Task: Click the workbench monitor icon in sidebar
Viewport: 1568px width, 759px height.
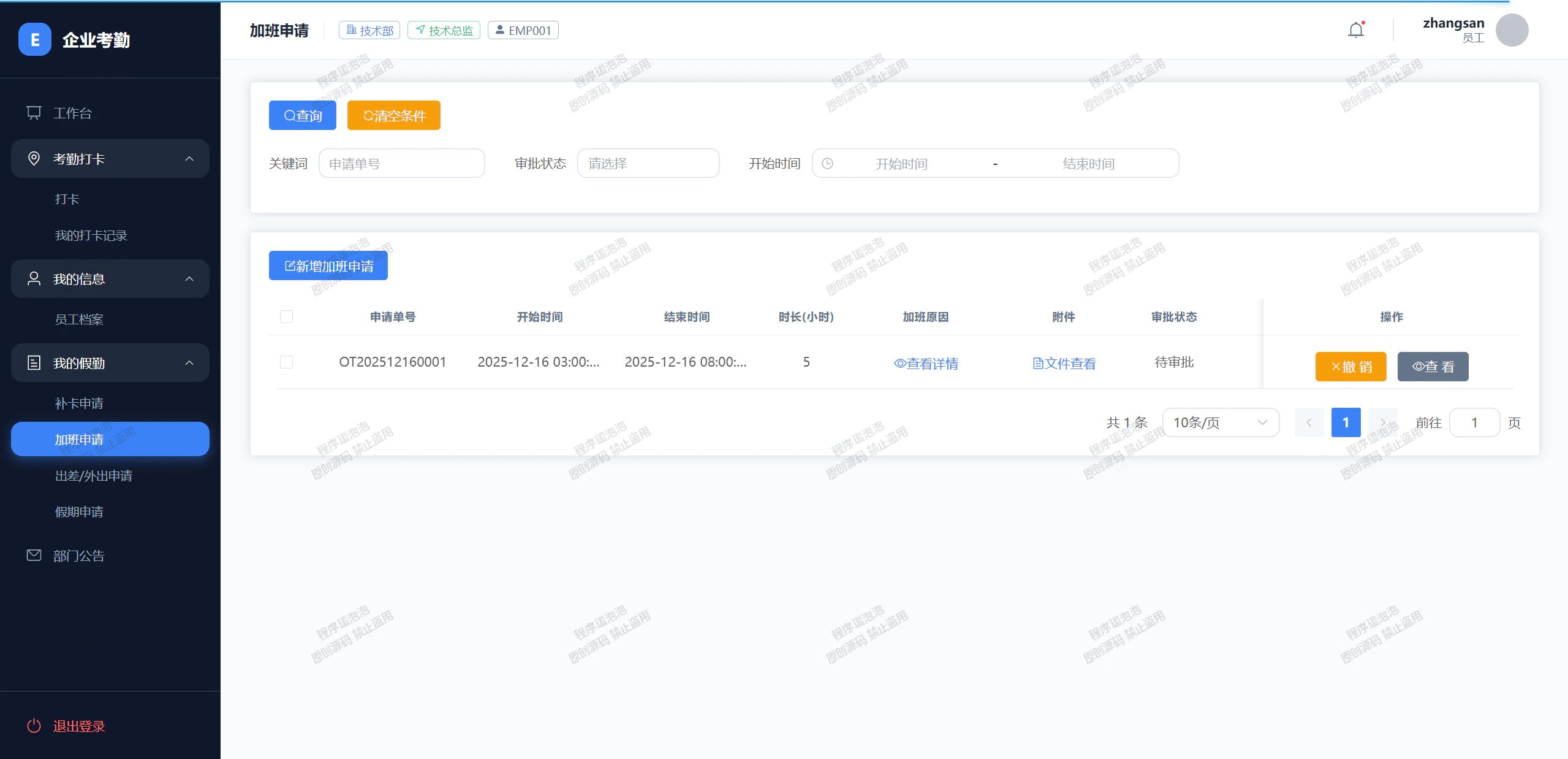Action: [34, 113]
